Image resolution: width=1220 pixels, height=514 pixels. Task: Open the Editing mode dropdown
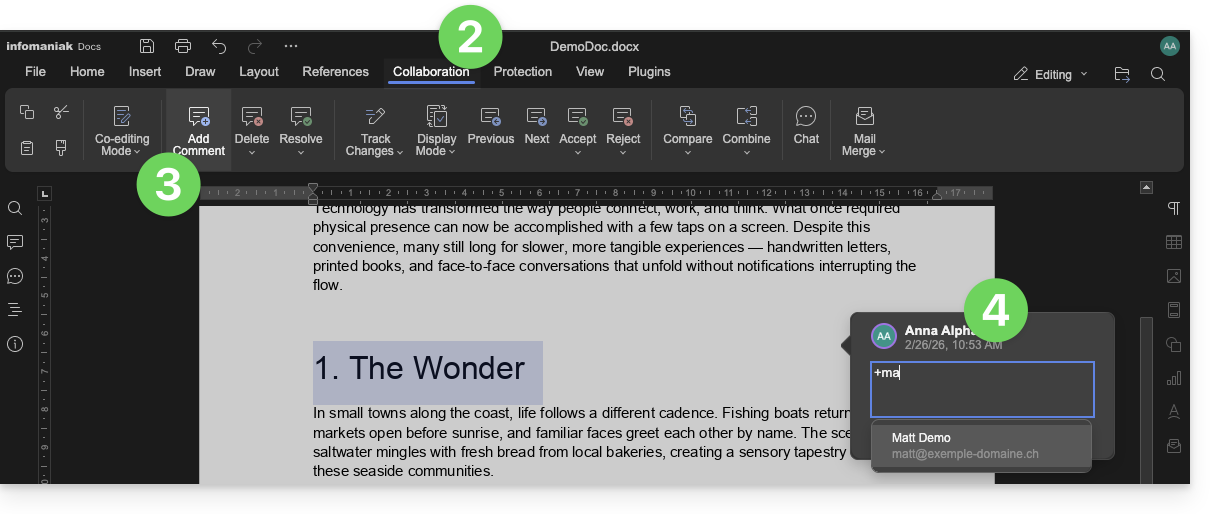(1052, 74)
